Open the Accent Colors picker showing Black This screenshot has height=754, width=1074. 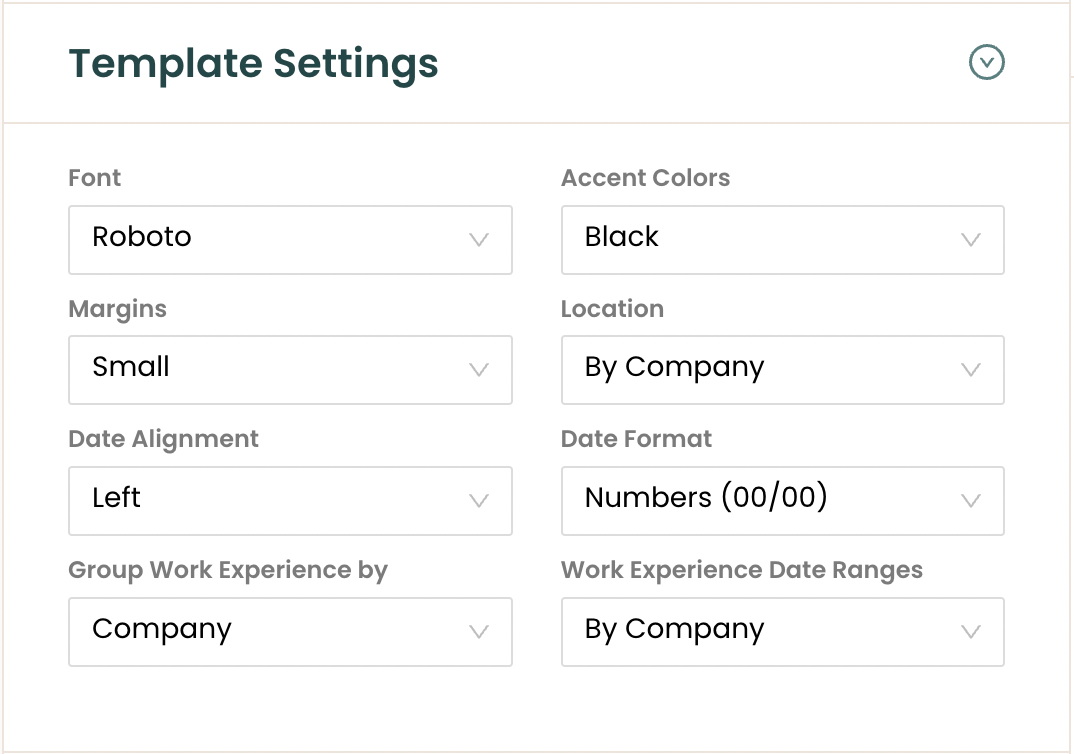(783, 240)
